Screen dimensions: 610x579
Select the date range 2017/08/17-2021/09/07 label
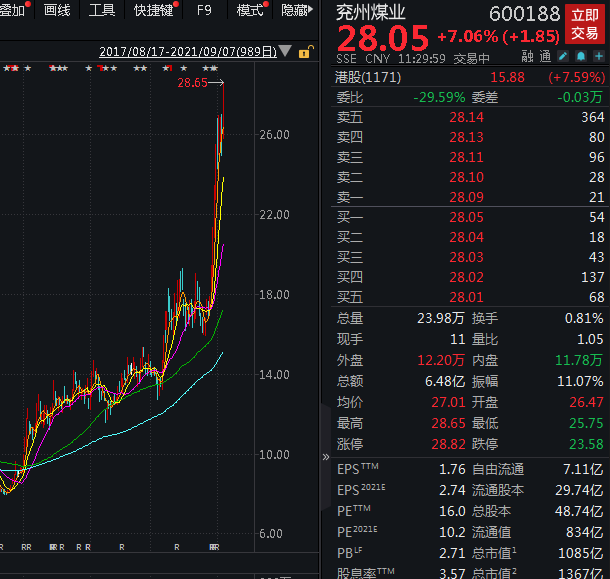(x=188, y=52)
